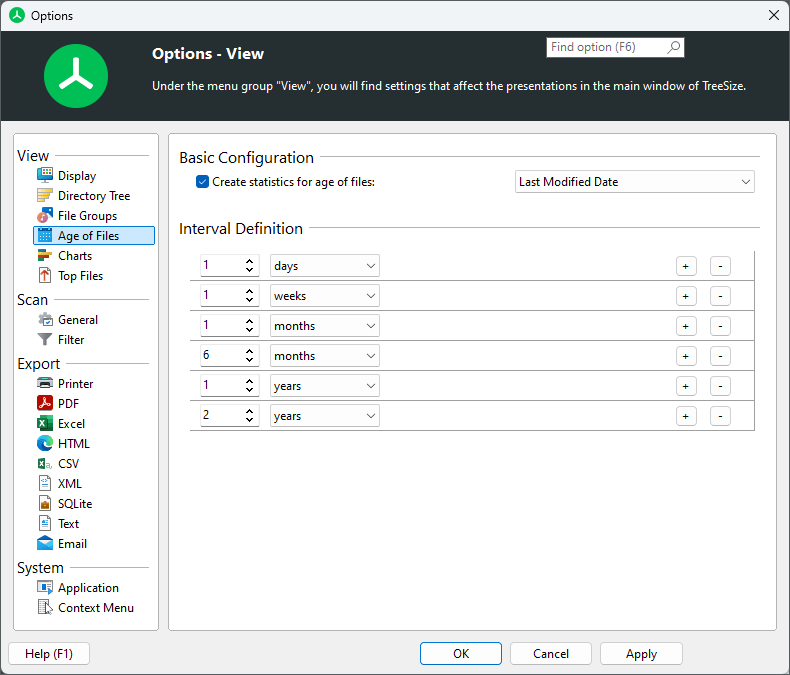Remove the 2 years interval row
This screenshot has height=675, width=790.
[720, 416]
